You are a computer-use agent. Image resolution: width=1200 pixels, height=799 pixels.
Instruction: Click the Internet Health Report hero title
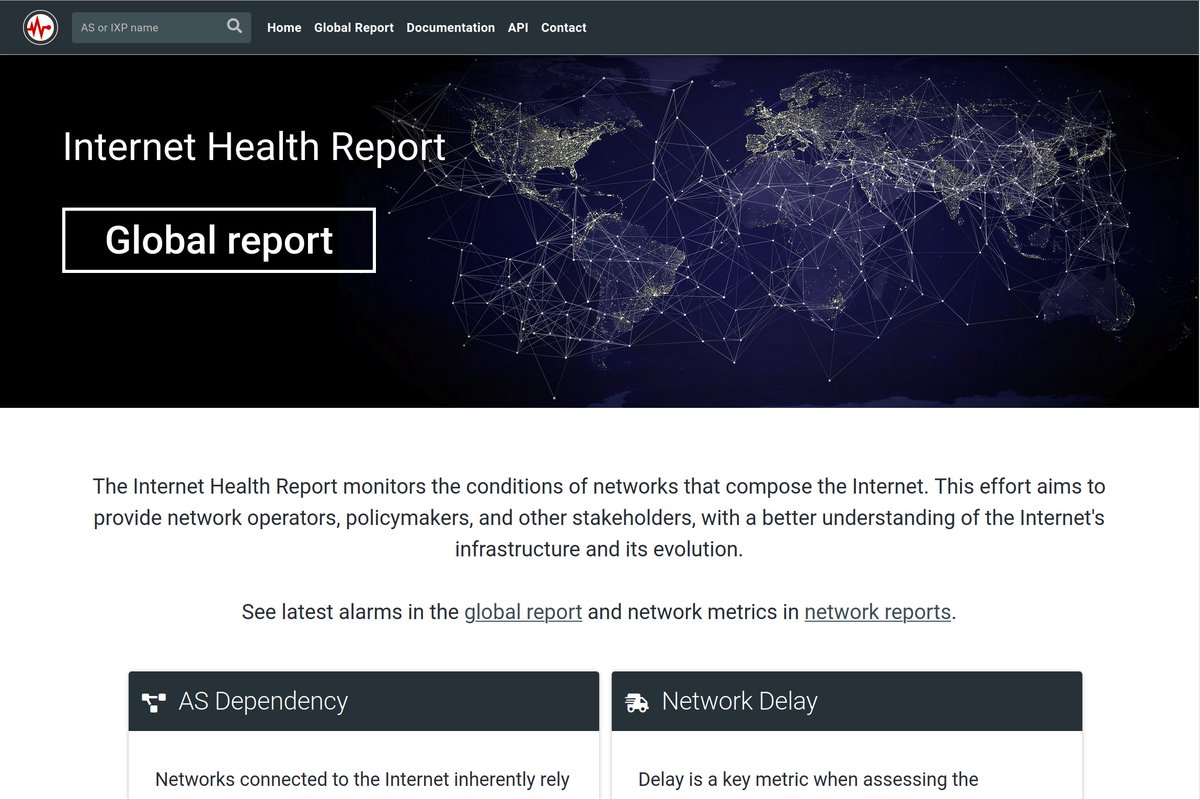pyautogui.click(x=254, y=147)
